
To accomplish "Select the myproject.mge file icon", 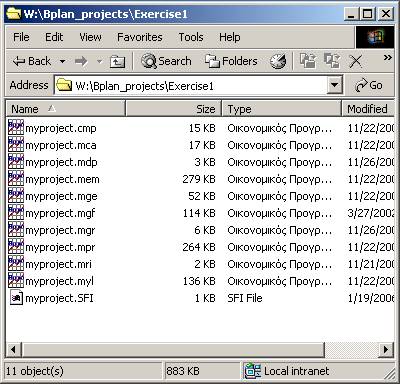I will click(x=16, y=195).
